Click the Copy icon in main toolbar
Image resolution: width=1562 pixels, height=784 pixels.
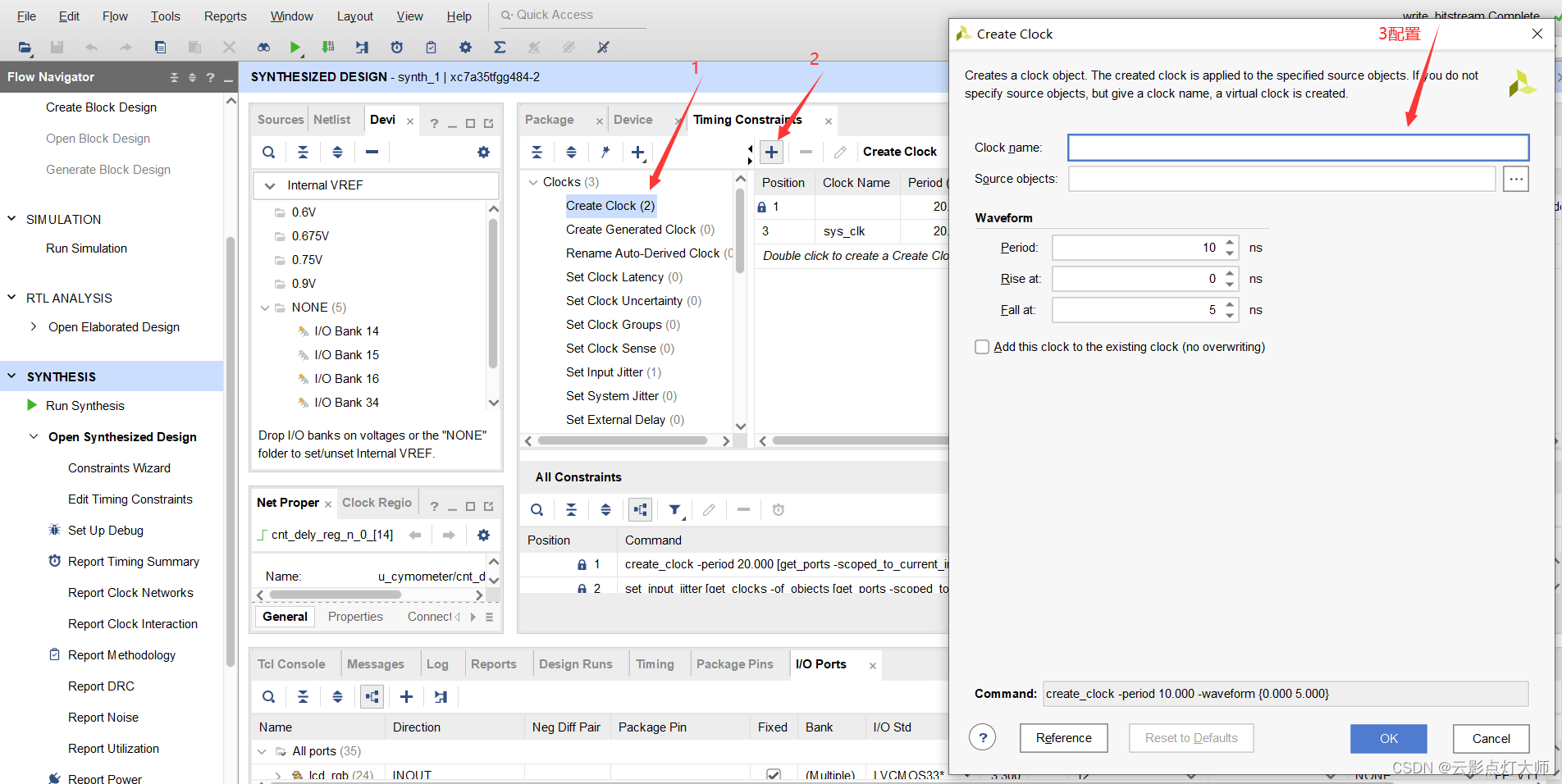click(x=160, y=48)
